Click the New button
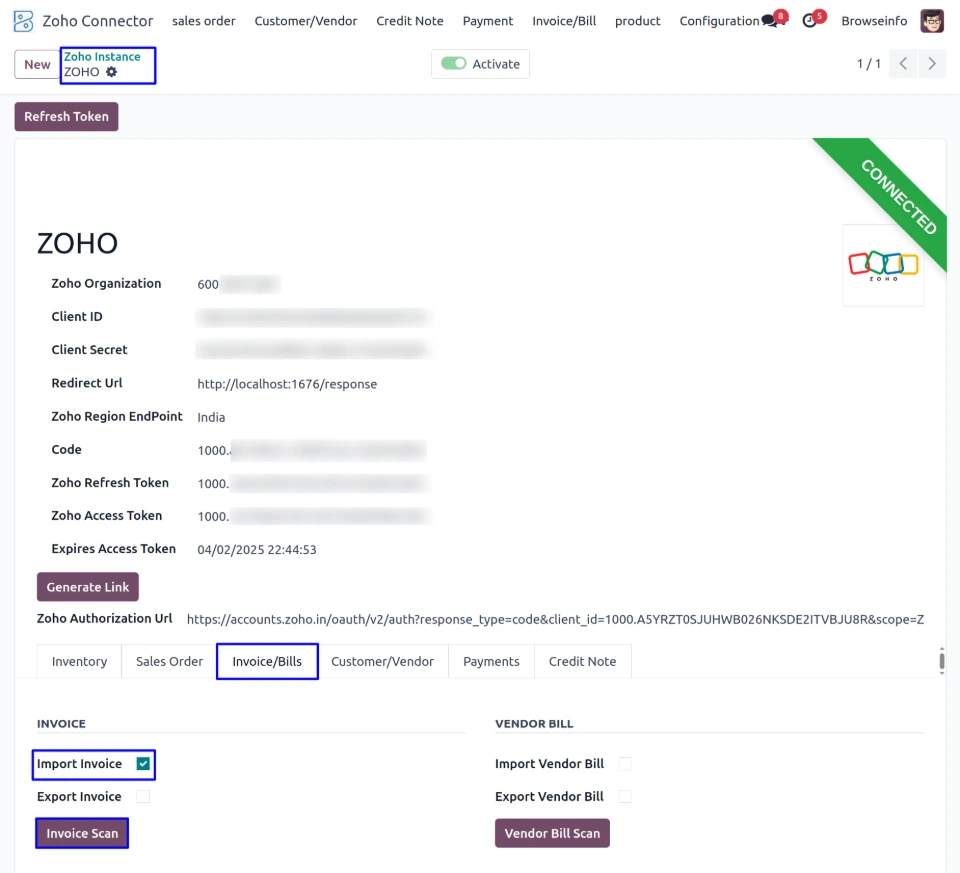 37,64
